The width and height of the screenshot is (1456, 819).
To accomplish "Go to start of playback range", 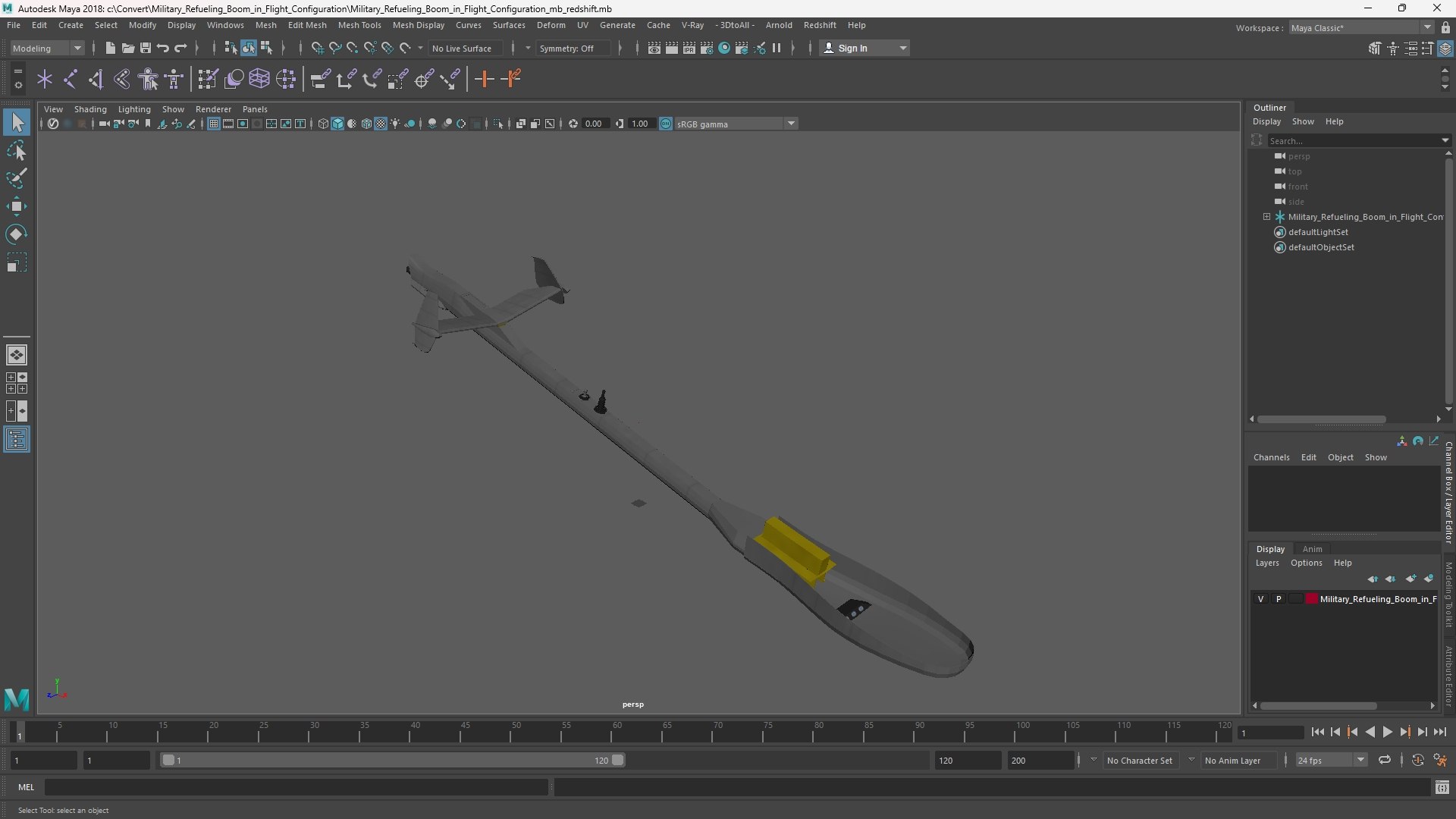I will [1317, 732].
